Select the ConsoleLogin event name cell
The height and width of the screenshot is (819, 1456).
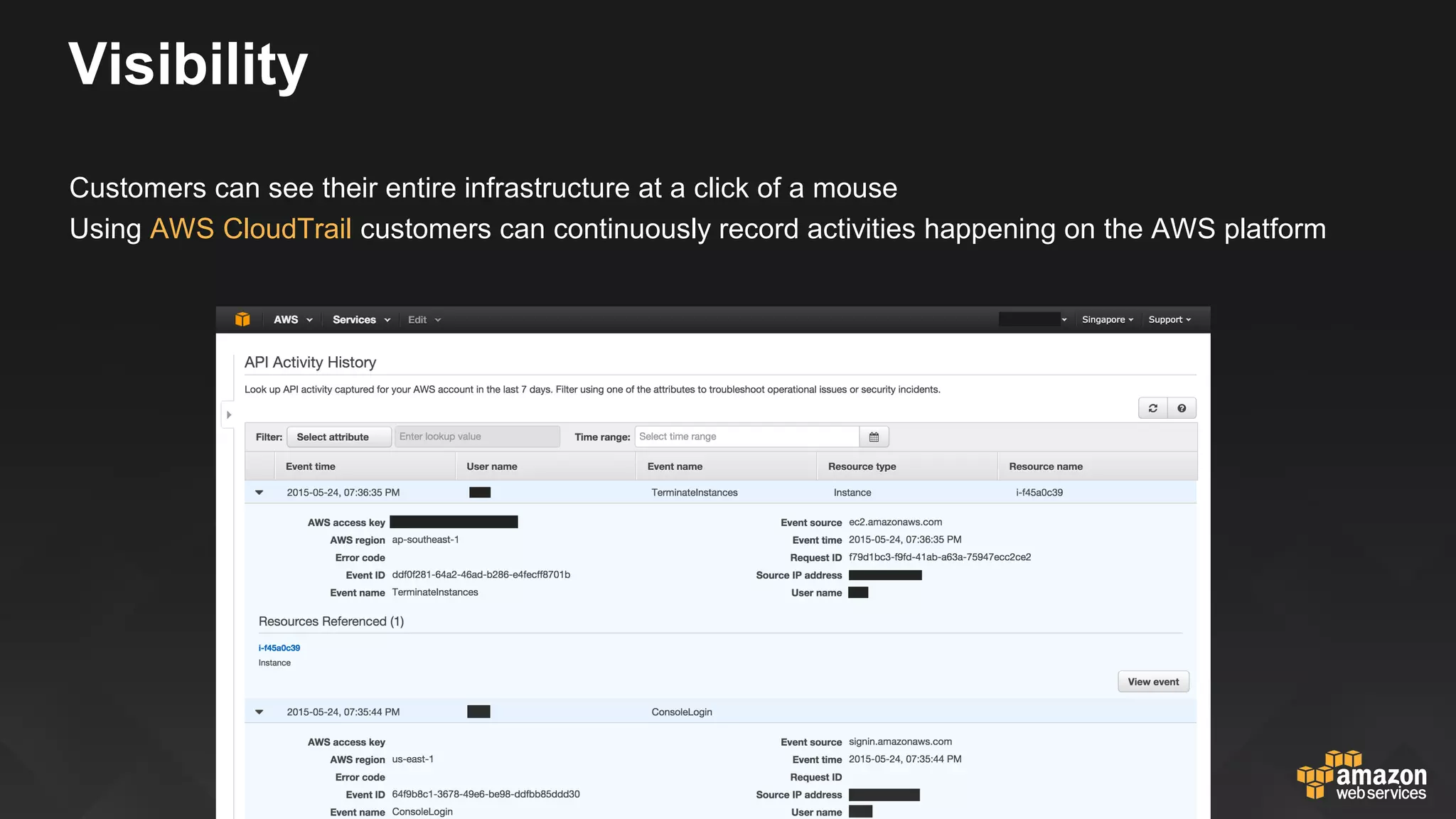[682, 712]
